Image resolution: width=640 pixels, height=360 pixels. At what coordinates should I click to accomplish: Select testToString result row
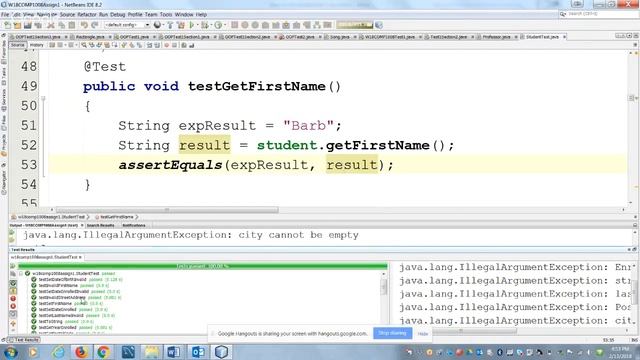[62, 322]
